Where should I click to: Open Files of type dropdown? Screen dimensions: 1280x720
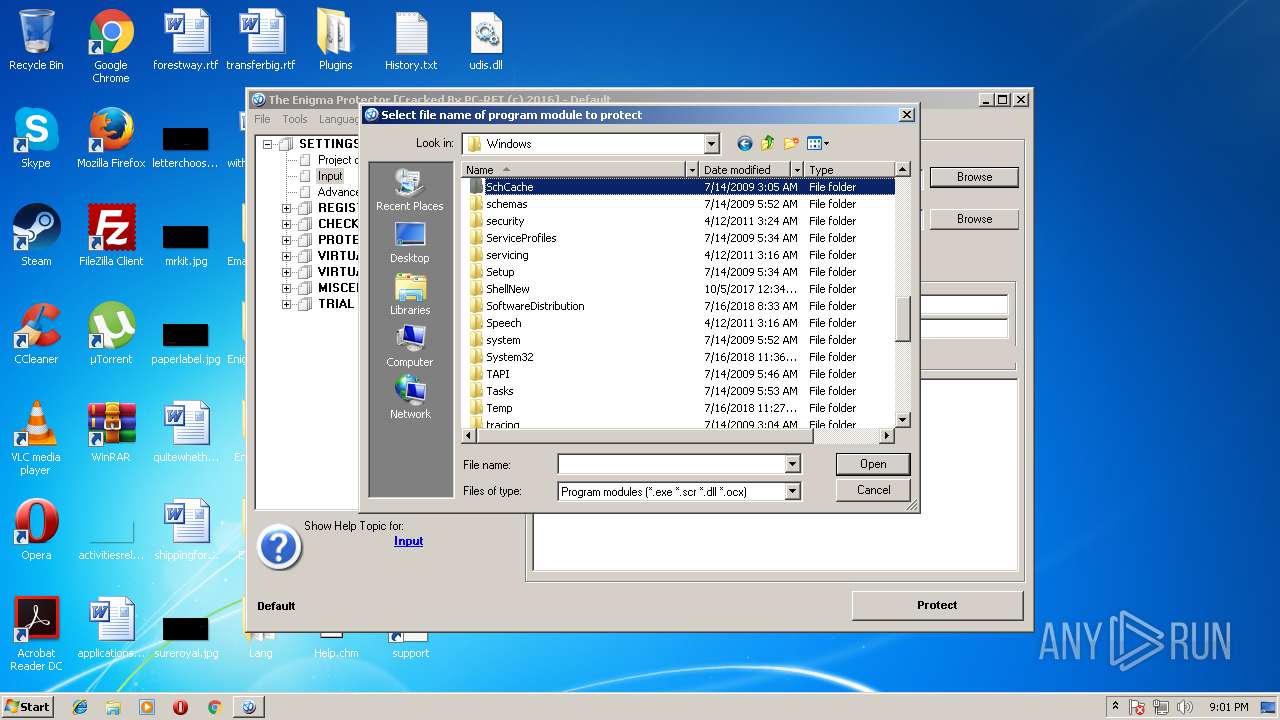click(x=792, y=491)
